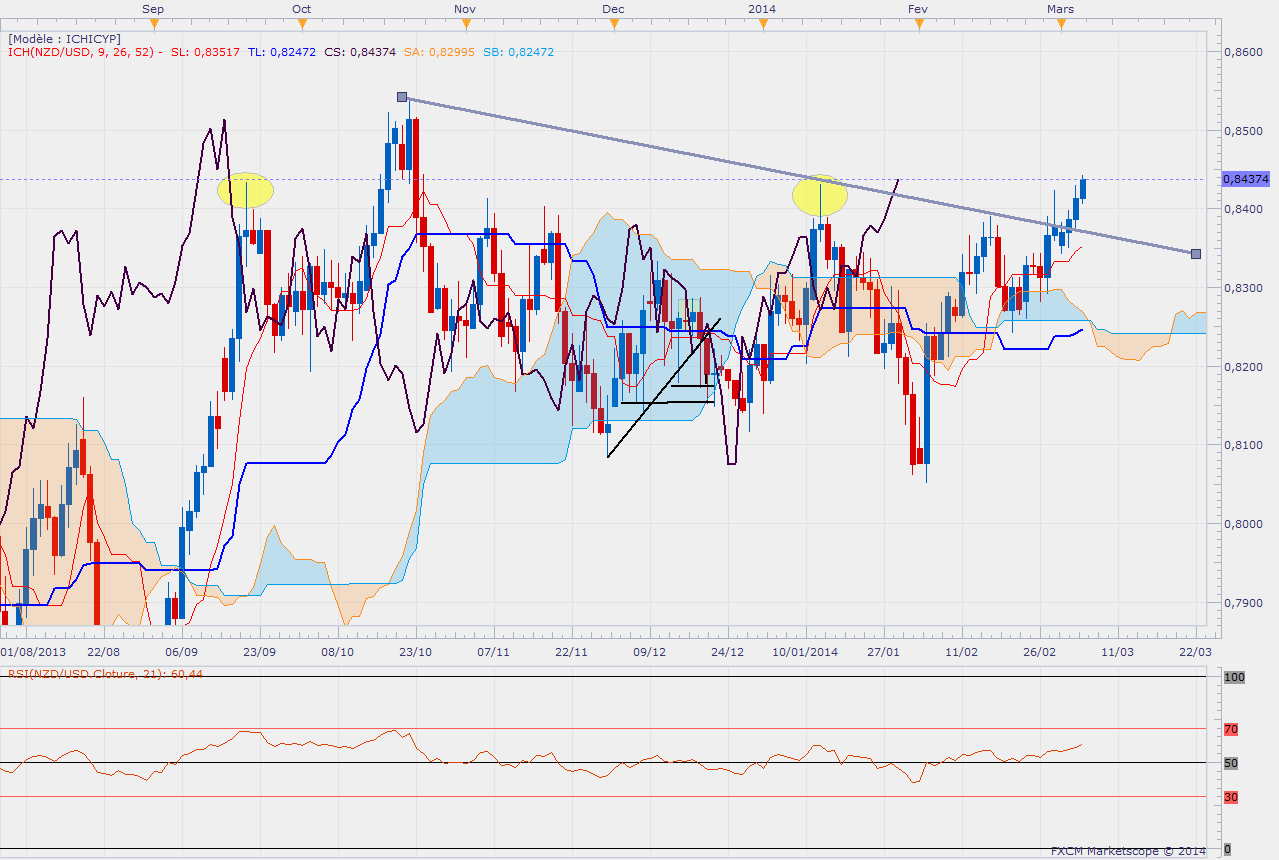
Task: Click the 22/11 date label
Action: point(571,651)
